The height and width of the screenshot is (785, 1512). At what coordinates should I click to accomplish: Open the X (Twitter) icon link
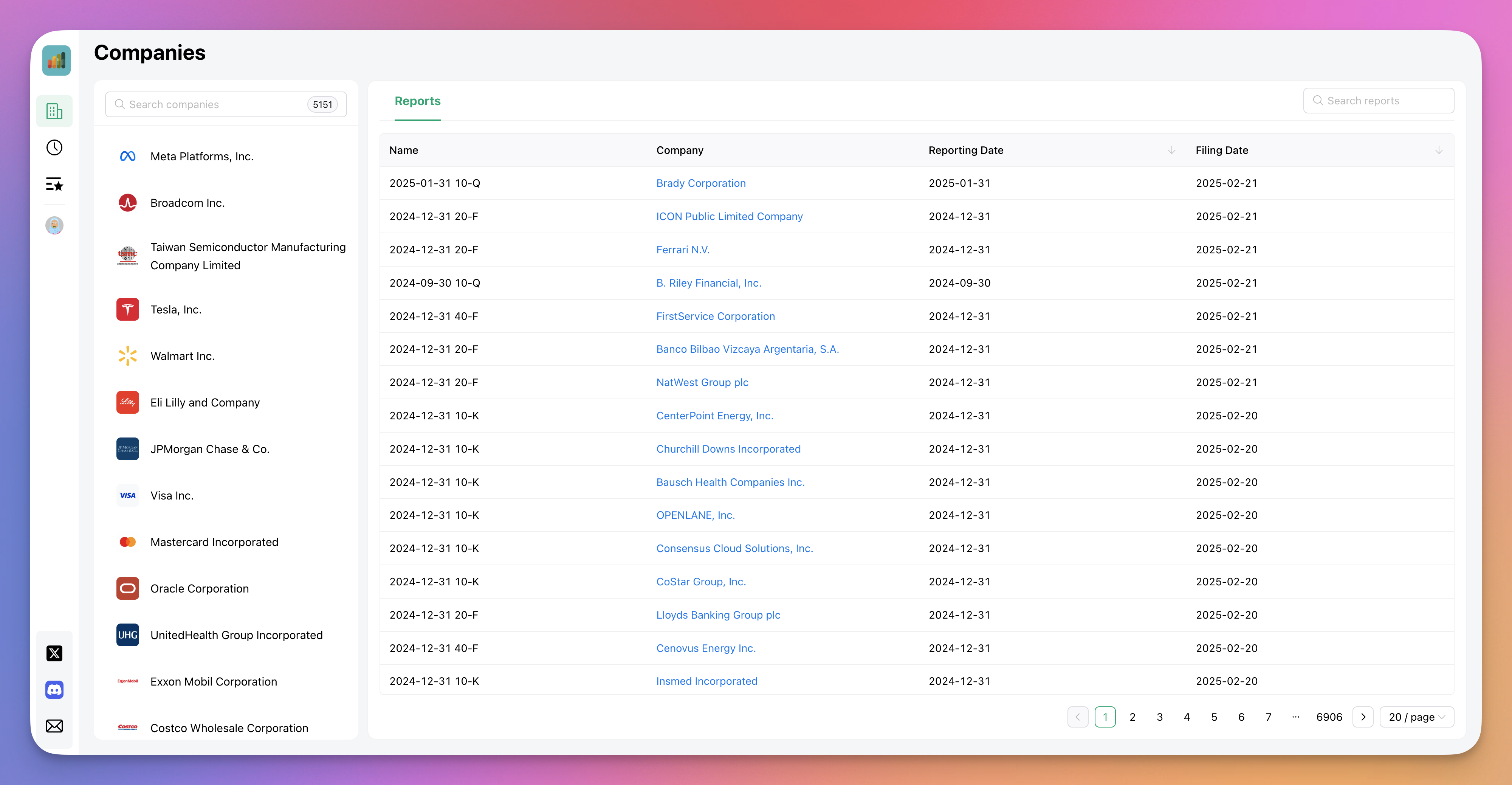pos(54,653)
